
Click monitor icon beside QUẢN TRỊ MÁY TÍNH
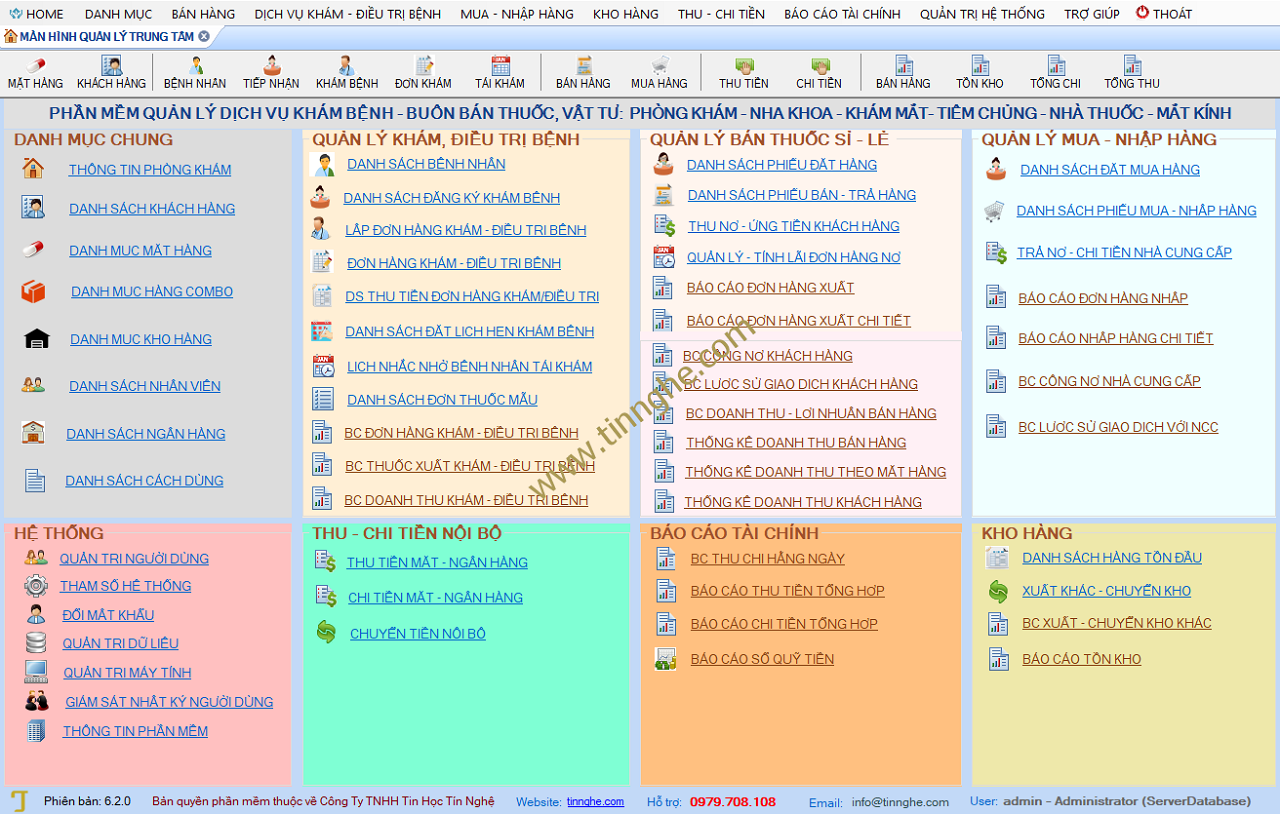click(x=36, y=672)
